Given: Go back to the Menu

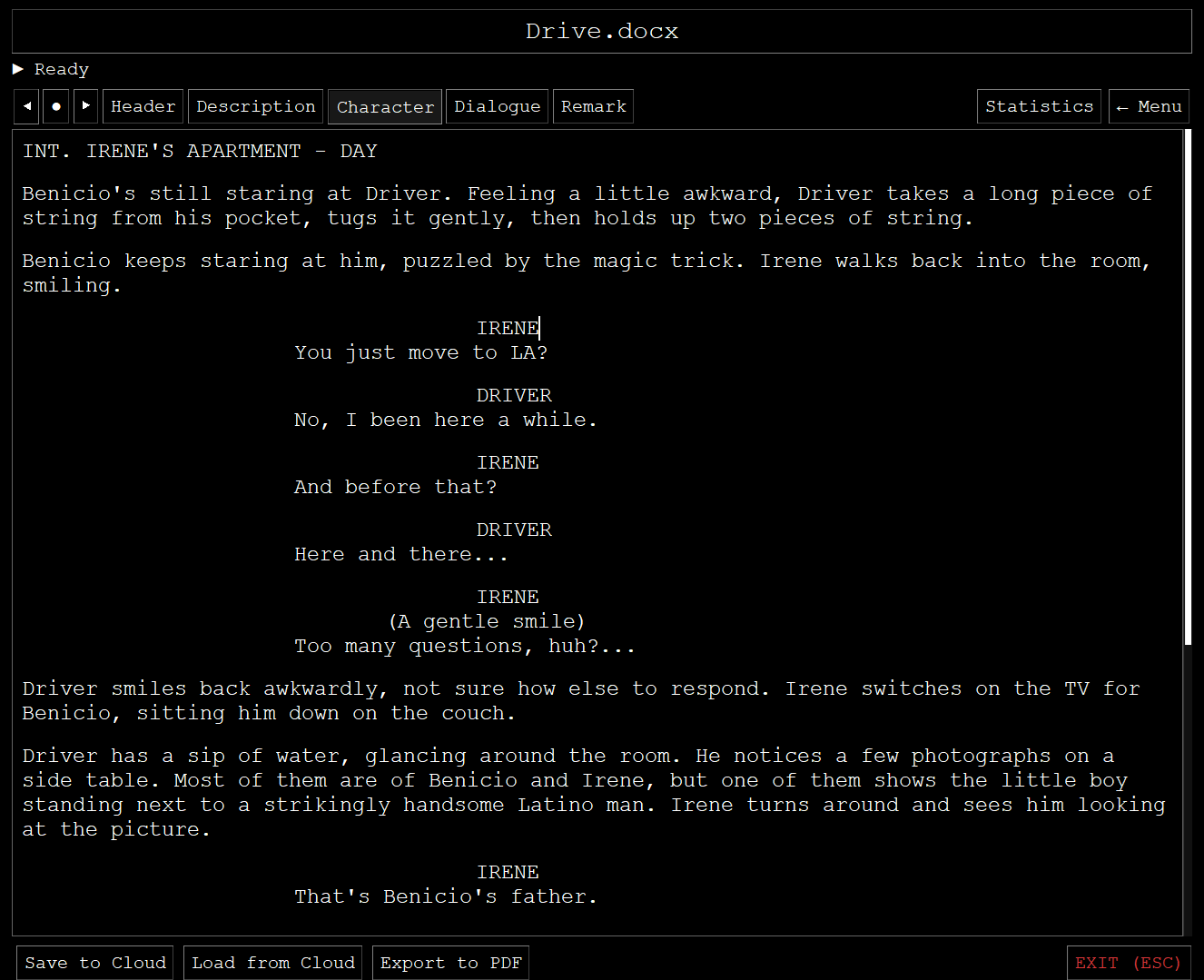Looking at the screenshot, I should click(1149, 106).
